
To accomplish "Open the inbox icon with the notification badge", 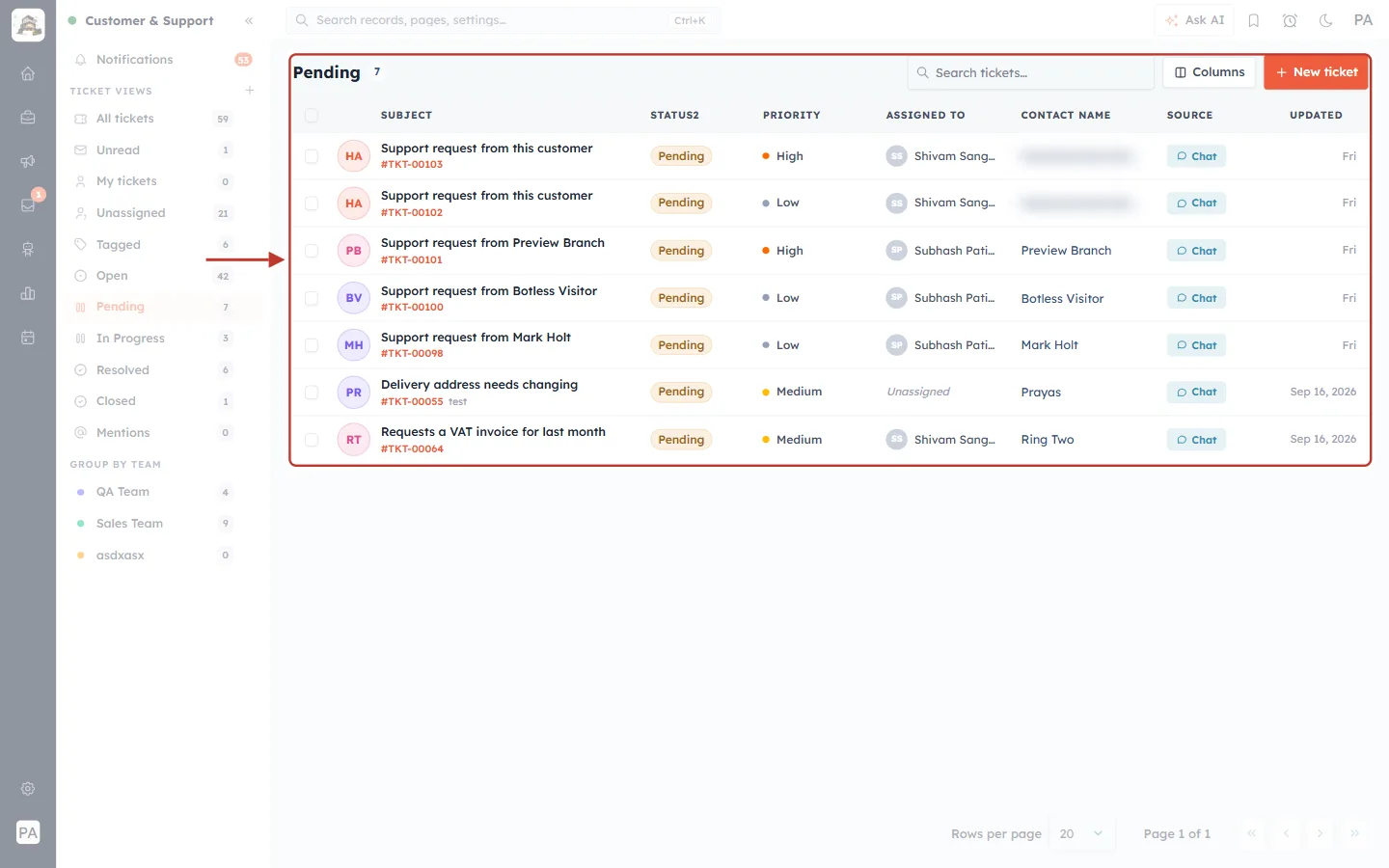I will coord(28,205).
